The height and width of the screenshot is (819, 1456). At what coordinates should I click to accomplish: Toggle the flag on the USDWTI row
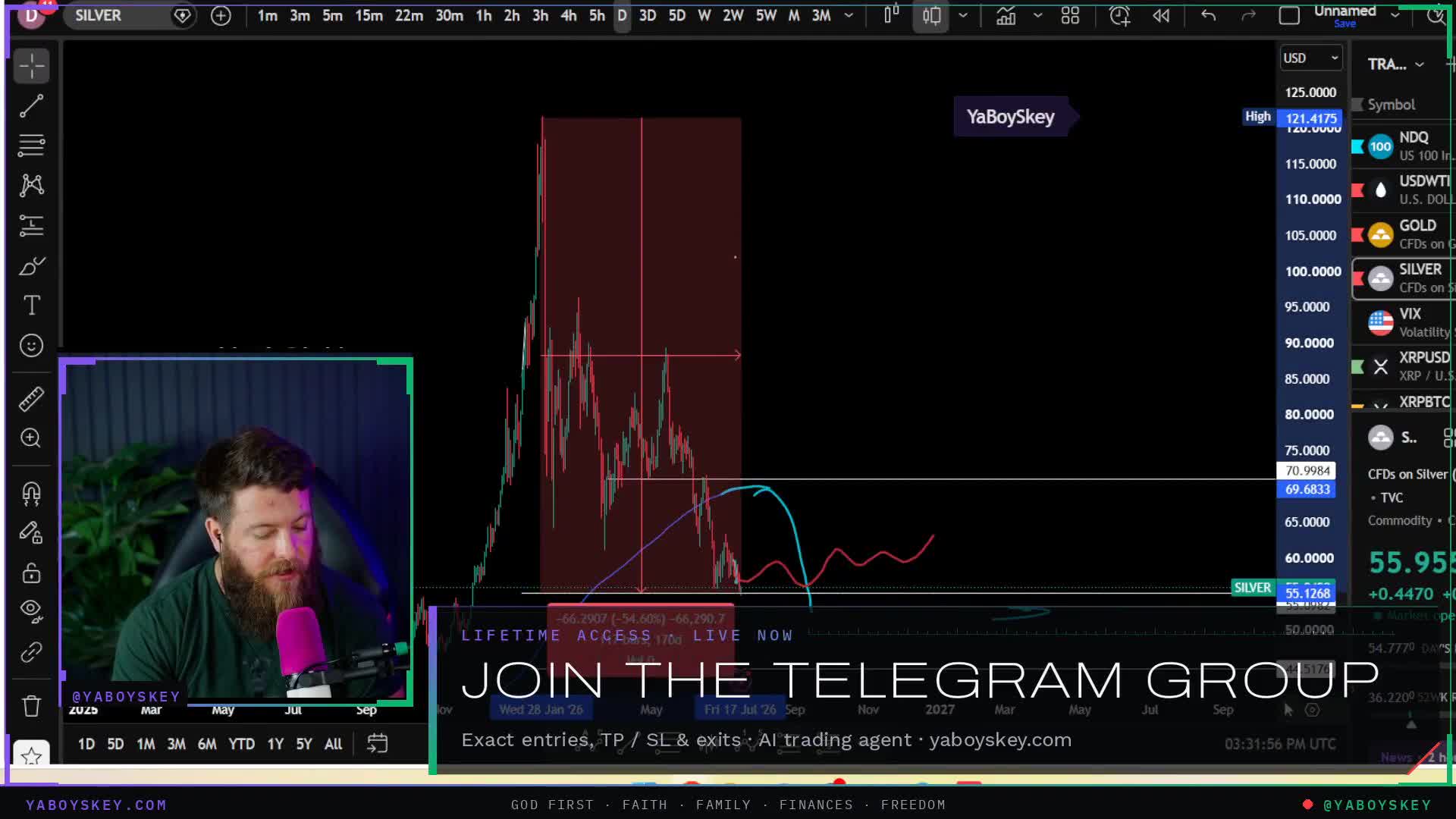coord(1357,190)
